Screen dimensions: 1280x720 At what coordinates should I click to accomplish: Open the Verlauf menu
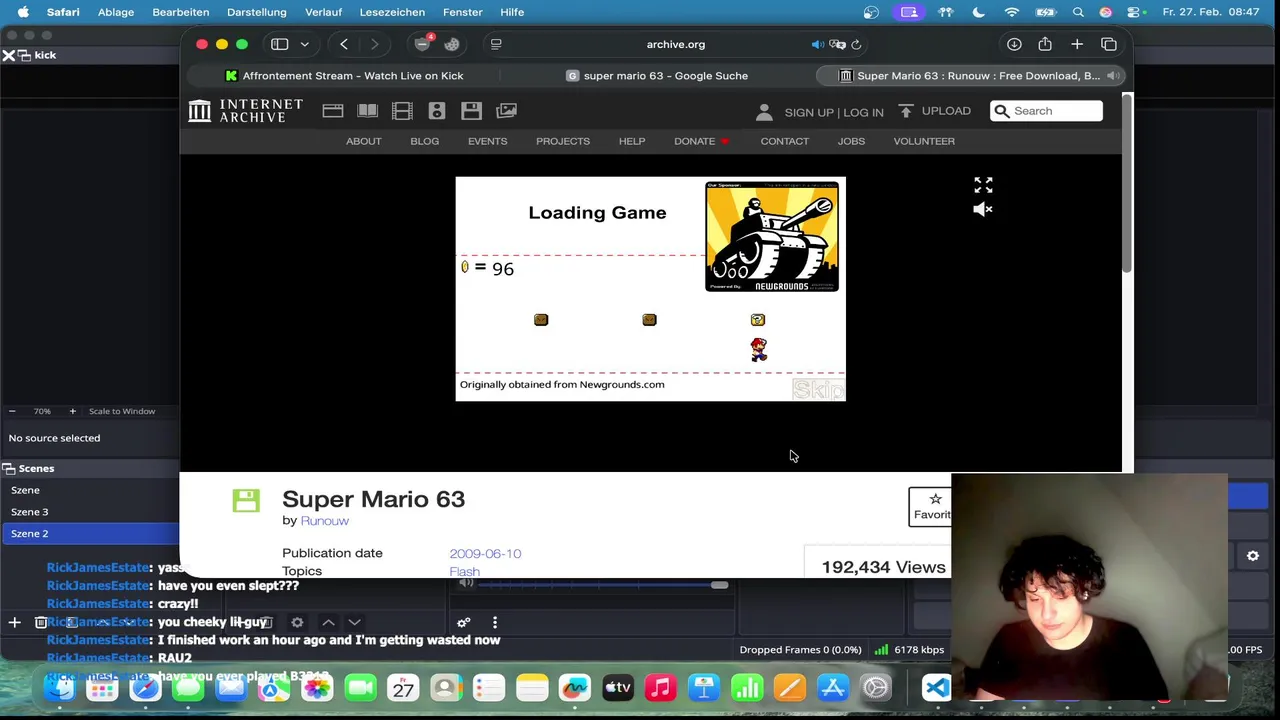click(322, 12)
